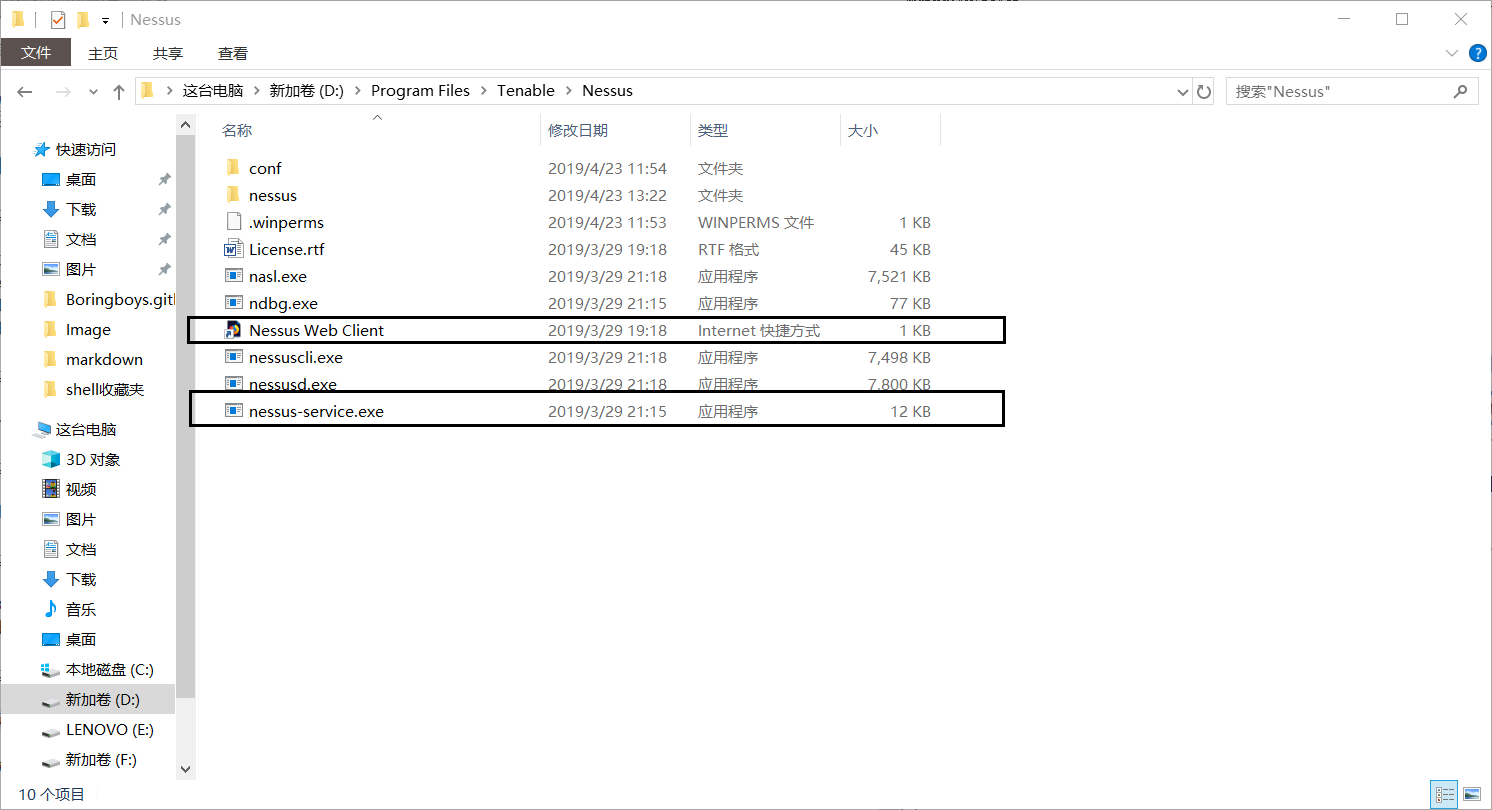Open the address bar history dropdown
This screenshot has width=1492, height=810.
(1184, 91)
